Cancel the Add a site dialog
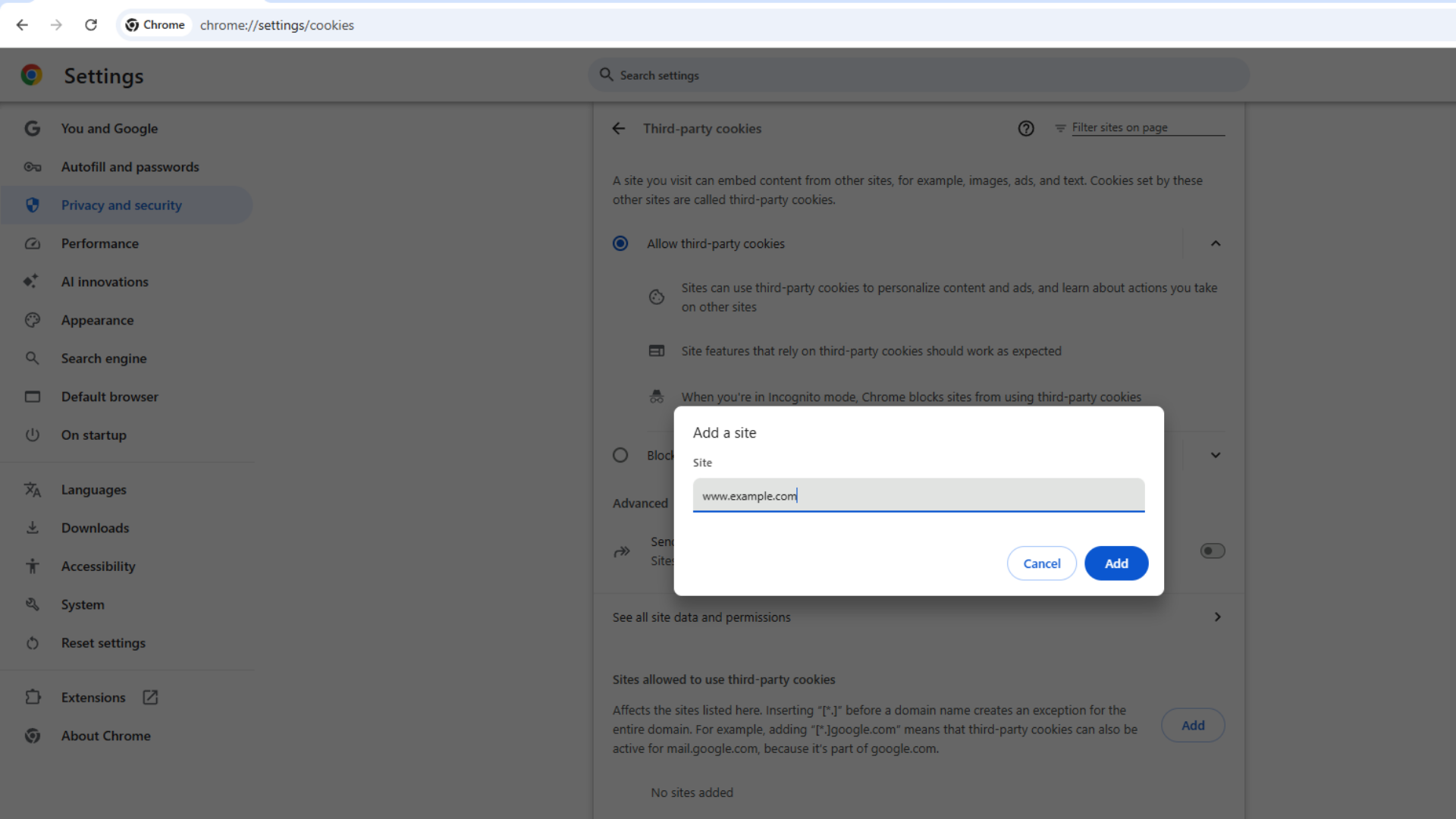Image resolution: width=1456 pixels, height=819 pixels. tap(1042, 563)
